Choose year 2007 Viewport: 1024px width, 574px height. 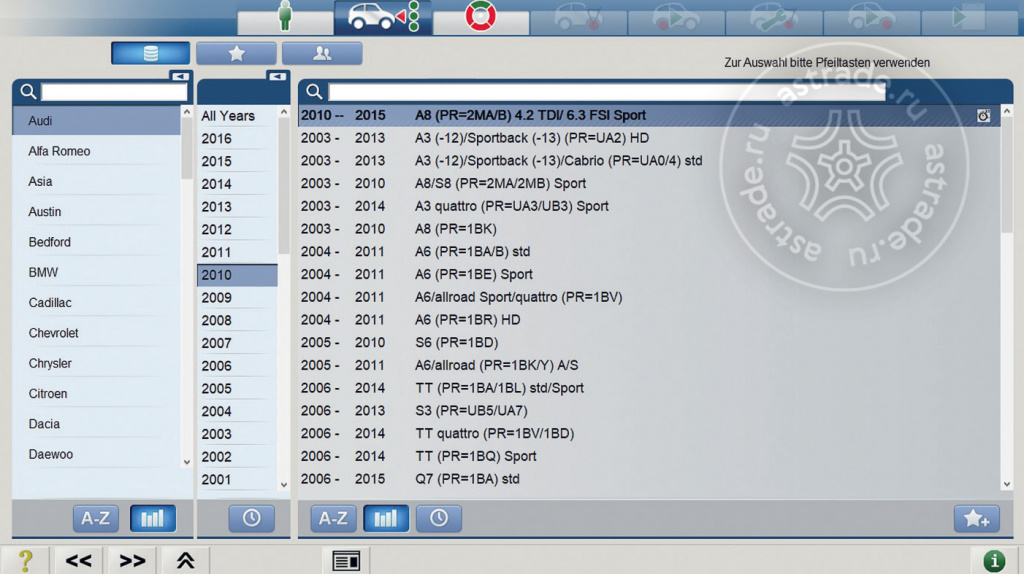(237, 343)
